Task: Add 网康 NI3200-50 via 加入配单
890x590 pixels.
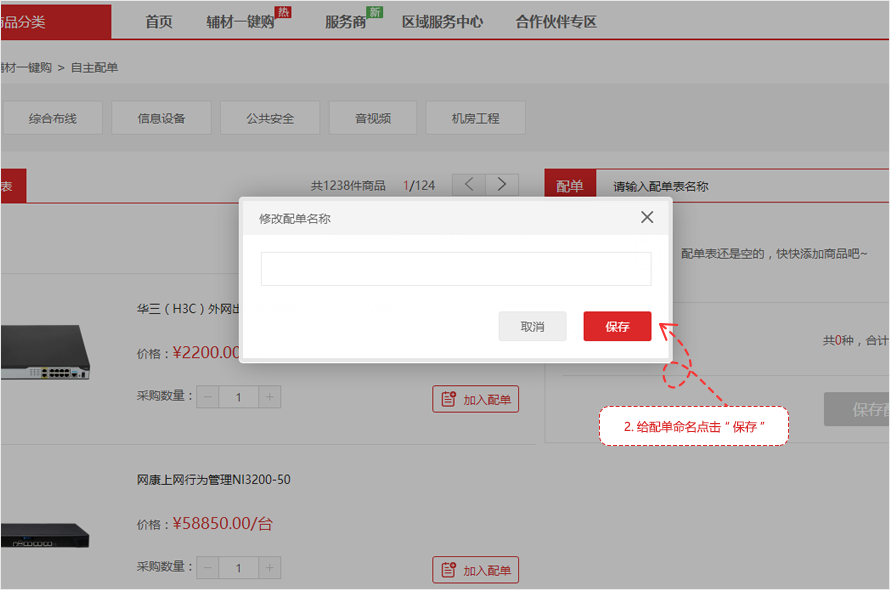Action: click(x=476, y=571)
